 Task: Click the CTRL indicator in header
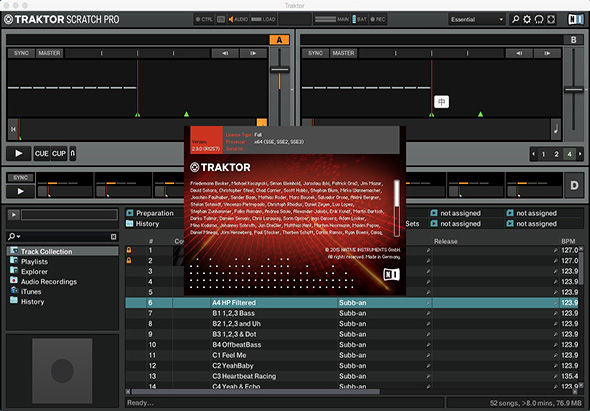[204, 19]
